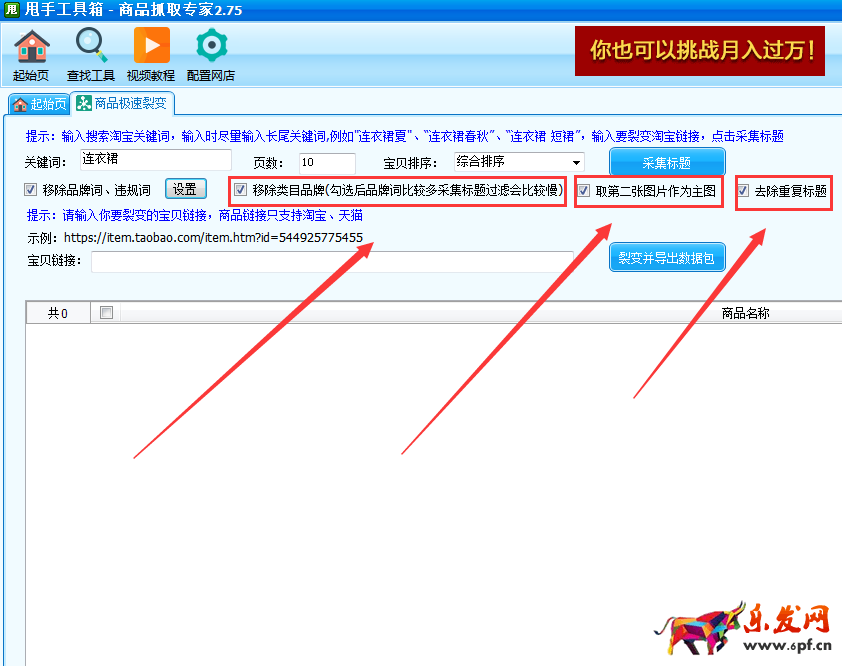
Task: Disable the 去除重复标题 checkbox
Action: coord(743,190)
